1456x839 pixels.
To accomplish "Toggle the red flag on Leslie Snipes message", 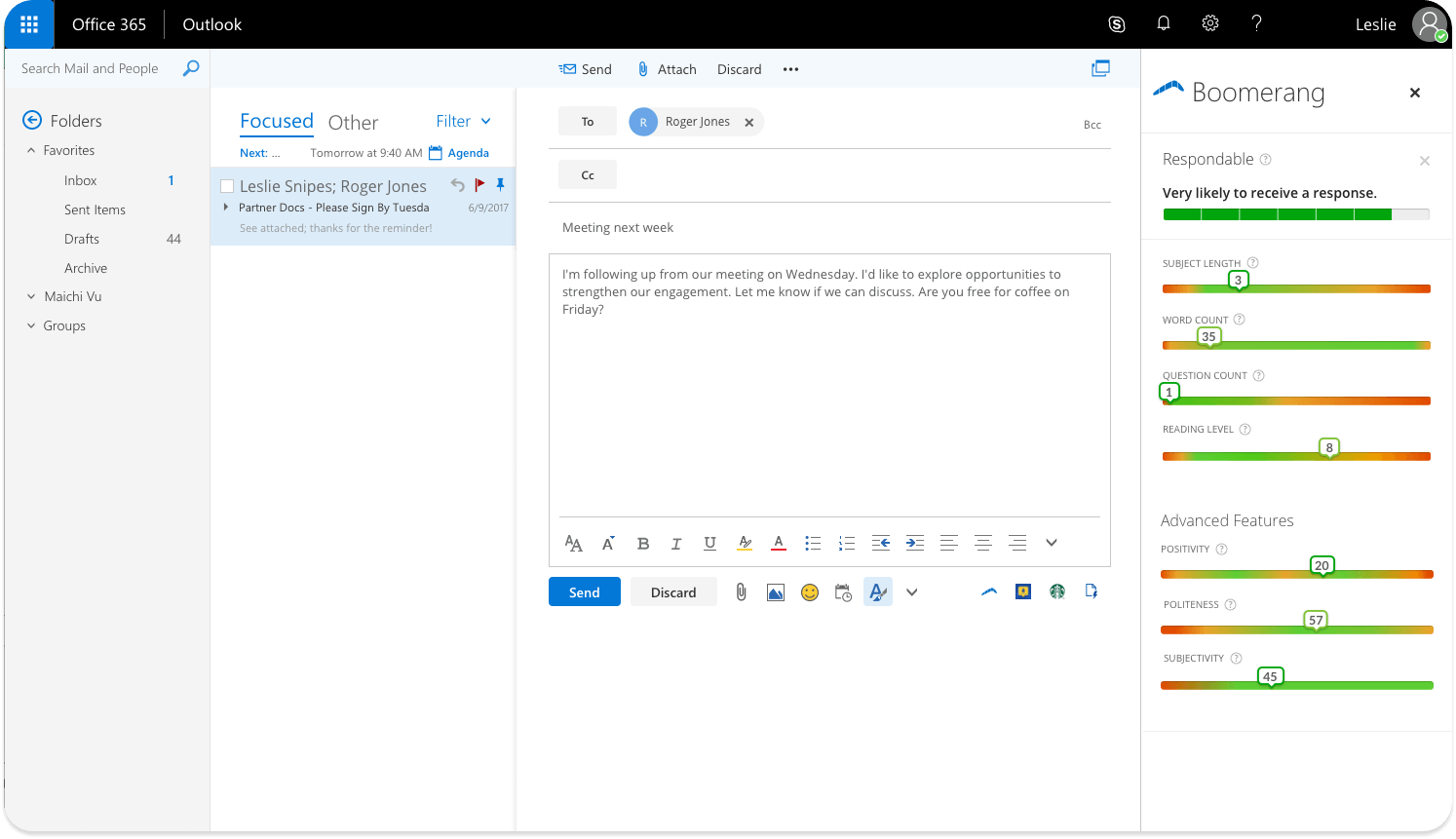I will click(479, 184).
